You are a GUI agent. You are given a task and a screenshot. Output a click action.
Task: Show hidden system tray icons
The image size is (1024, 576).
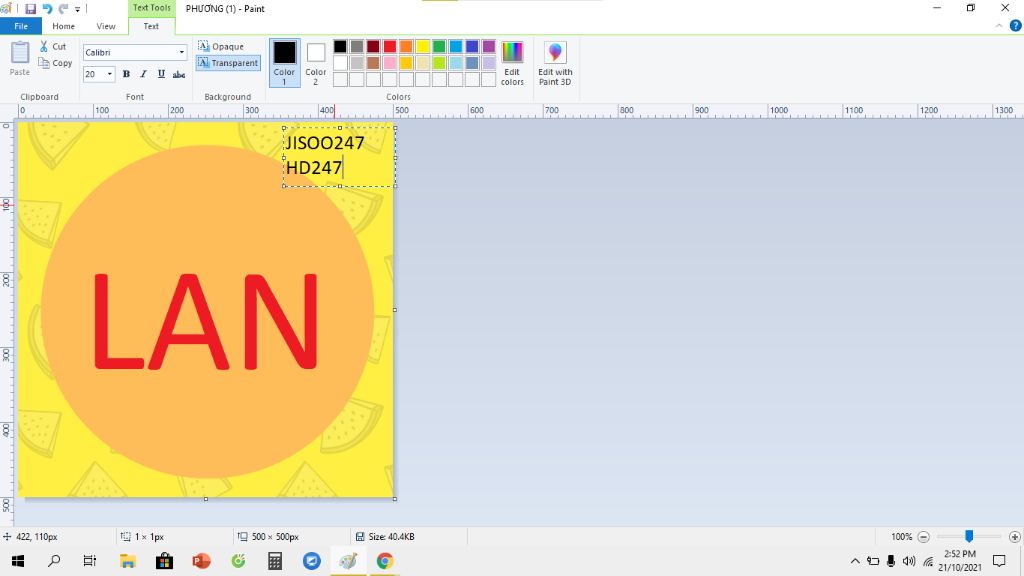point(855,561)
